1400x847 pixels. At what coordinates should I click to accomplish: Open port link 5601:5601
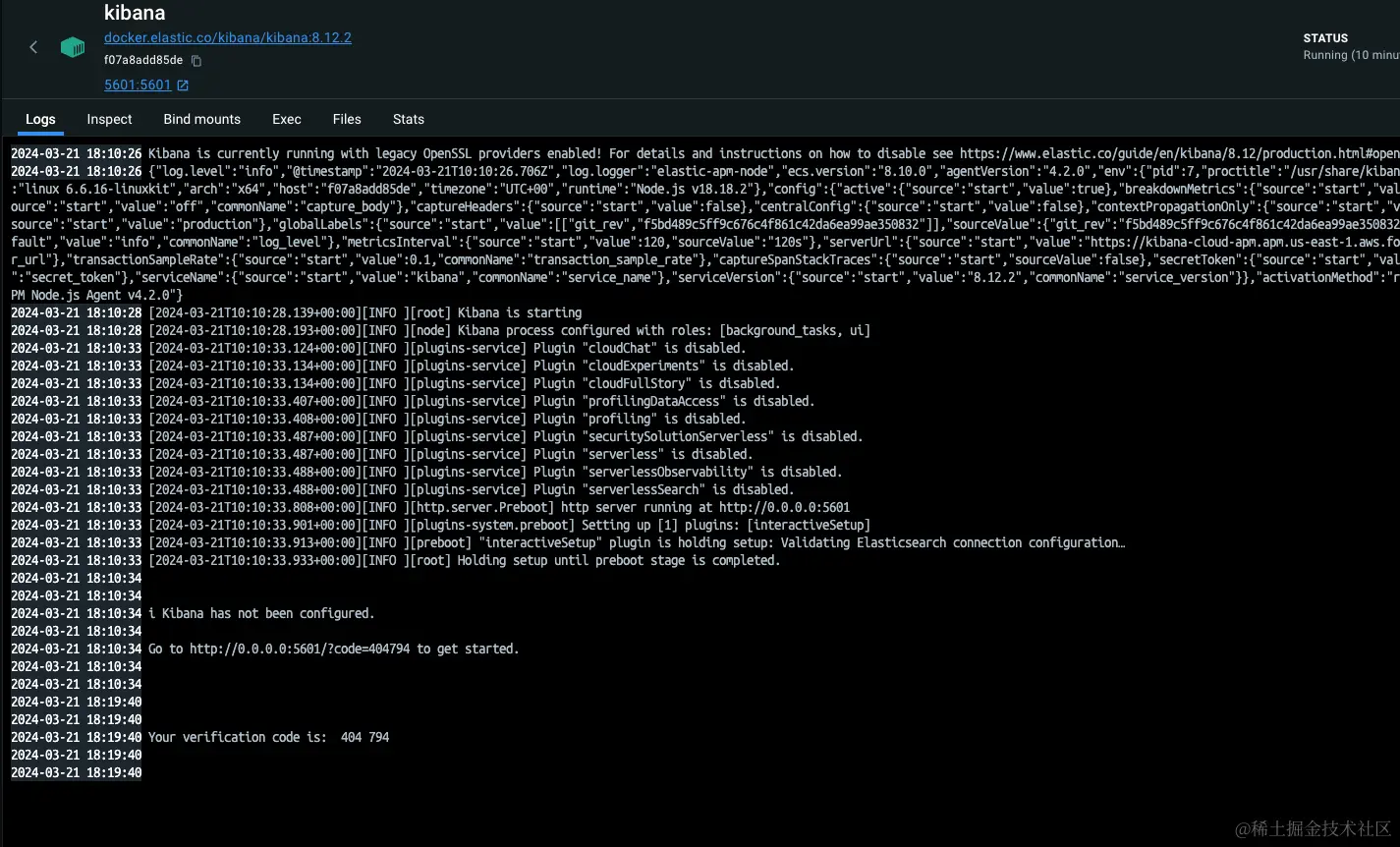click(x=146, y=85)
